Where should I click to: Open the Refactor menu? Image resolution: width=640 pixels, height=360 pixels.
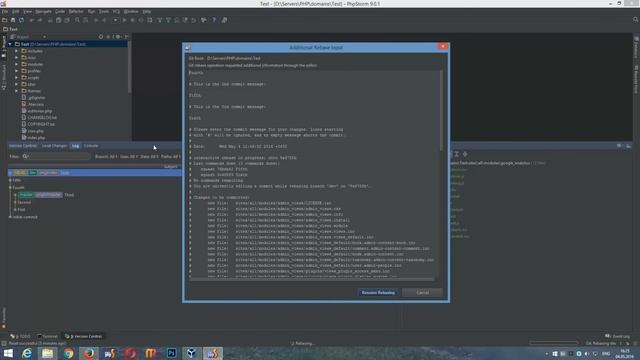[76, 11]
